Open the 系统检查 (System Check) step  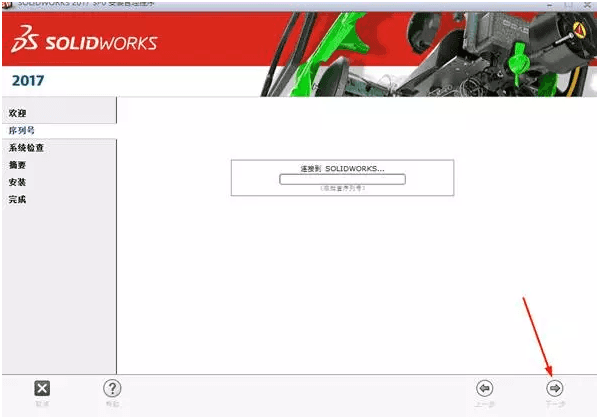point(26,148)
